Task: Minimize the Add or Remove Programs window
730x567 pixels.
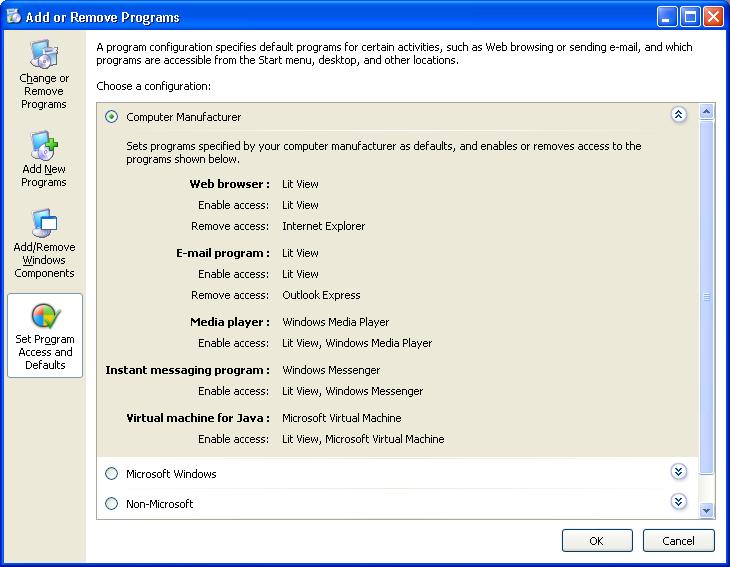Action: [x=666, y=17]
